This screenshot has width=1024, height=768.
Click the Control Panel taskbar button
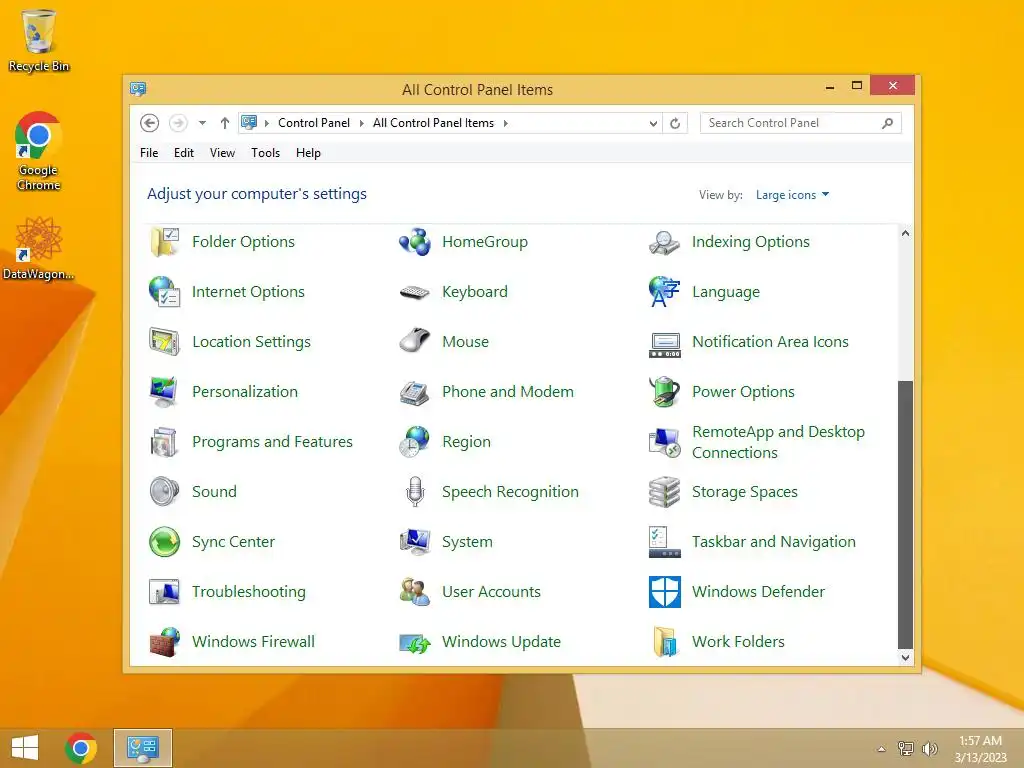click(143, 748)
